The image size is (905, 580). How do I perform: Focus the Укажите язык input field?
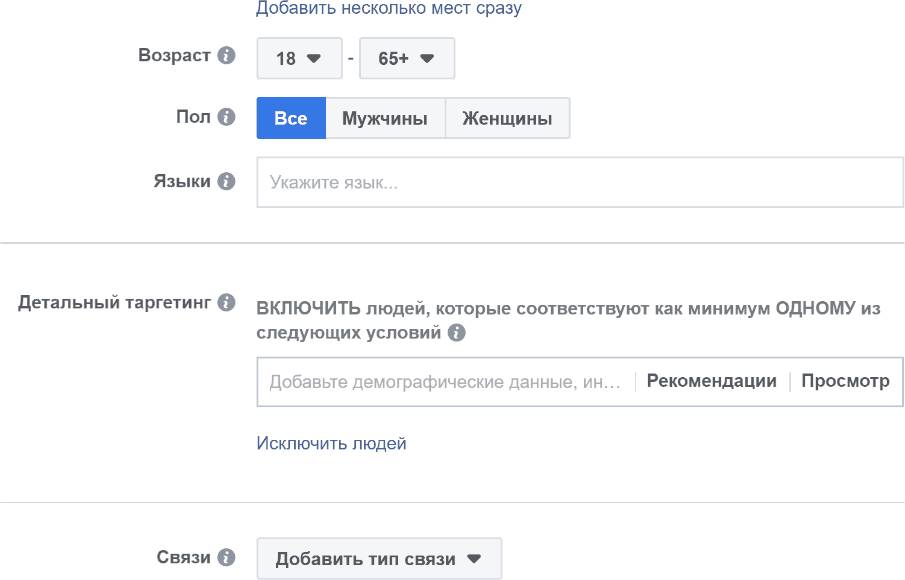[x=580, y=182]
